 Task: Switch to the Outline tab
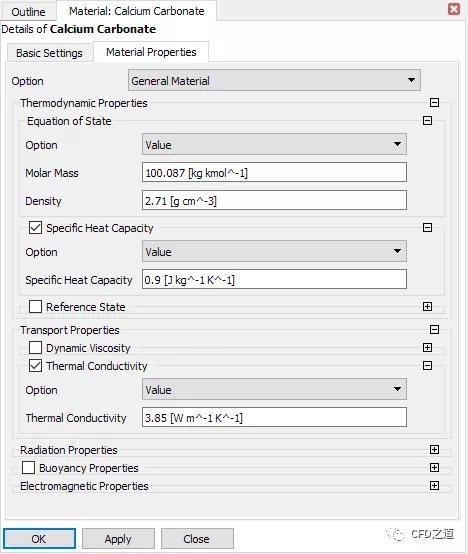tap(28, 12)
